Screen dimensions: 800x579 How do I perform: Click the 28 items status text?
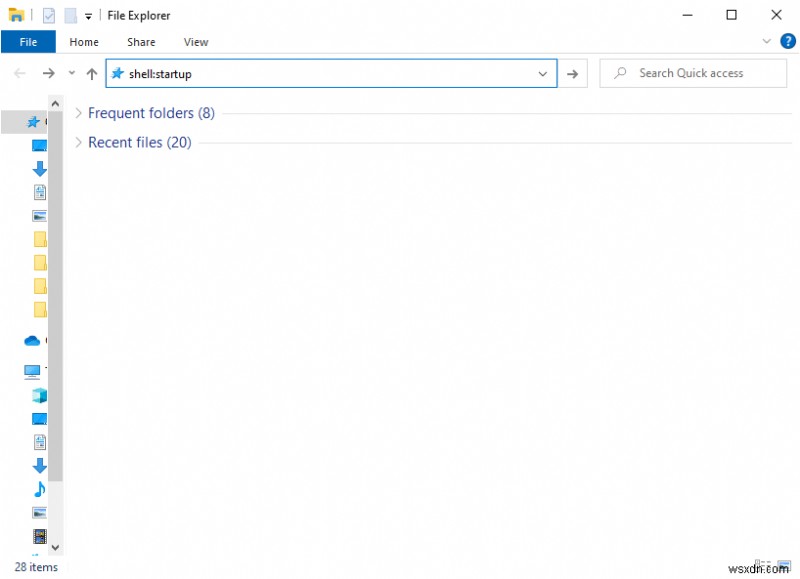pyautogui.click(x=36, y=567)
